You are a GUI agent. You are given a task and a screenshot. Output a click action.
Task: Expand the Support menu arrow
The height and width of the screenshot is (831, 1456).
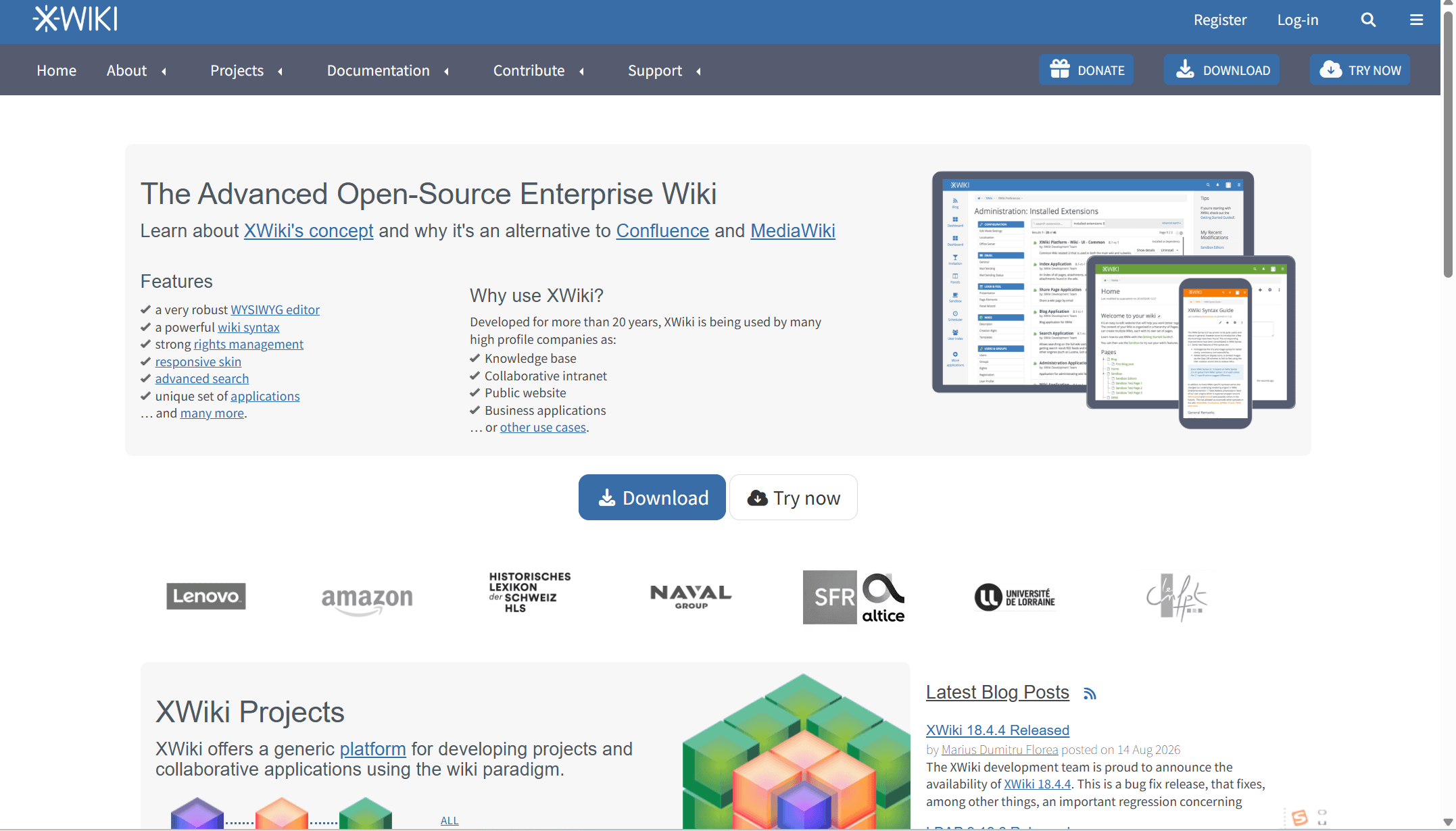pos(698,71)
